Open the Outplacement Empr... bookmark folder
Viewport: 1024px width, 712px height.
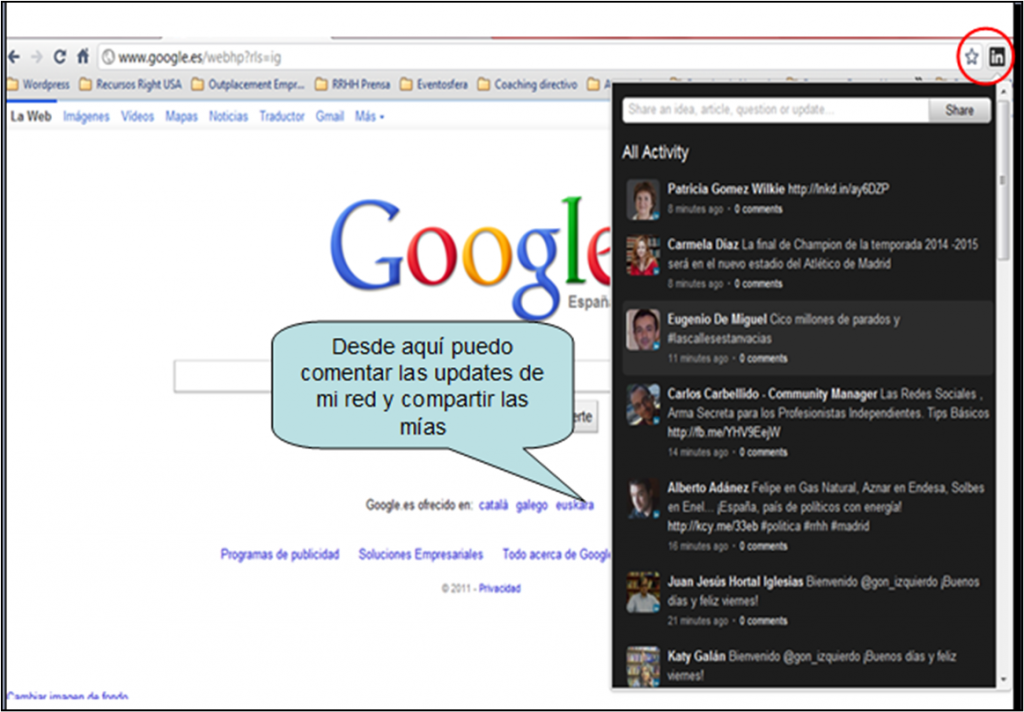(248, 84)
